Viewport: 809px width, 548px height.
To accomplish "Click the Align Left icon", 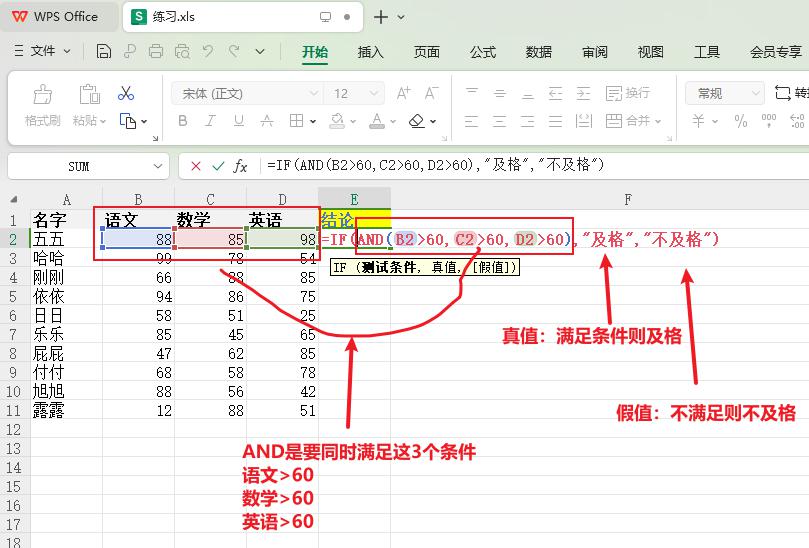I will coord(472,121).
